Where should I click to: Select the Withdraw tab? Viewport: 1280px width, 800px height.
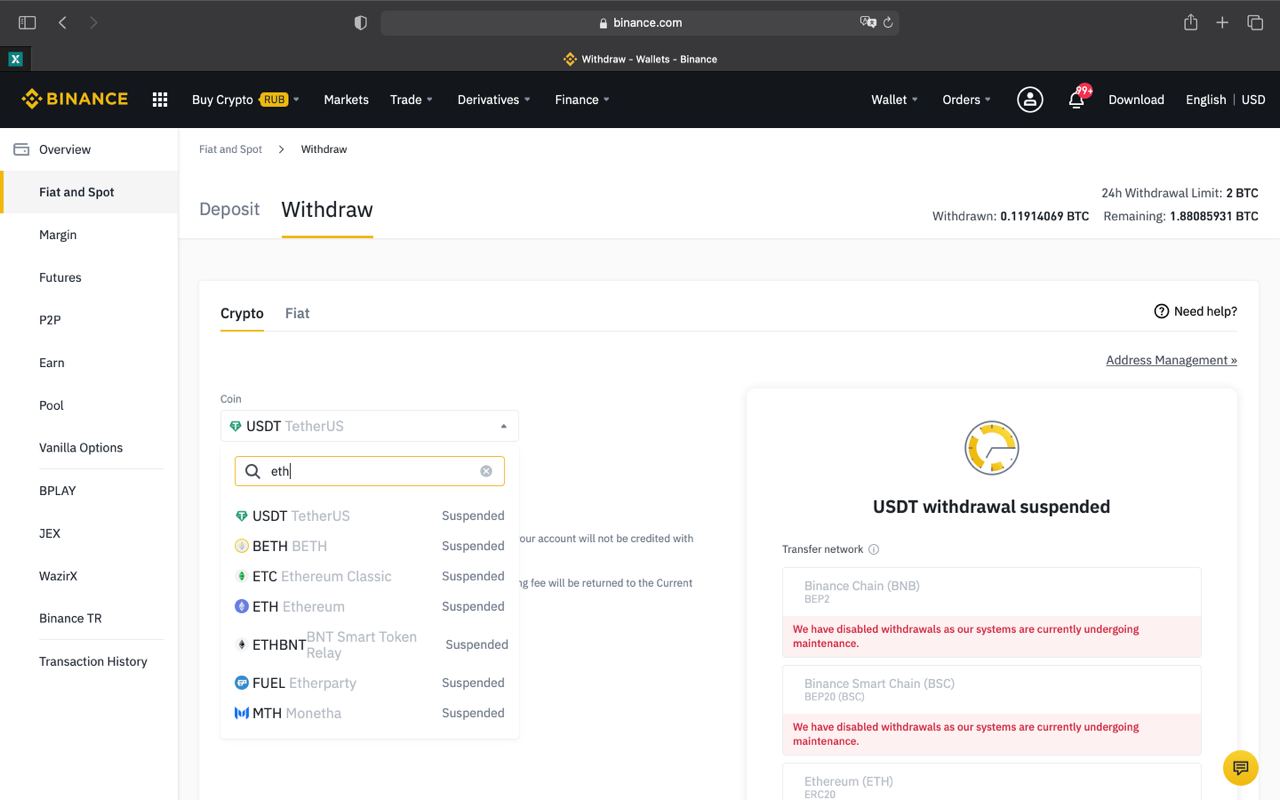point(327,209)
